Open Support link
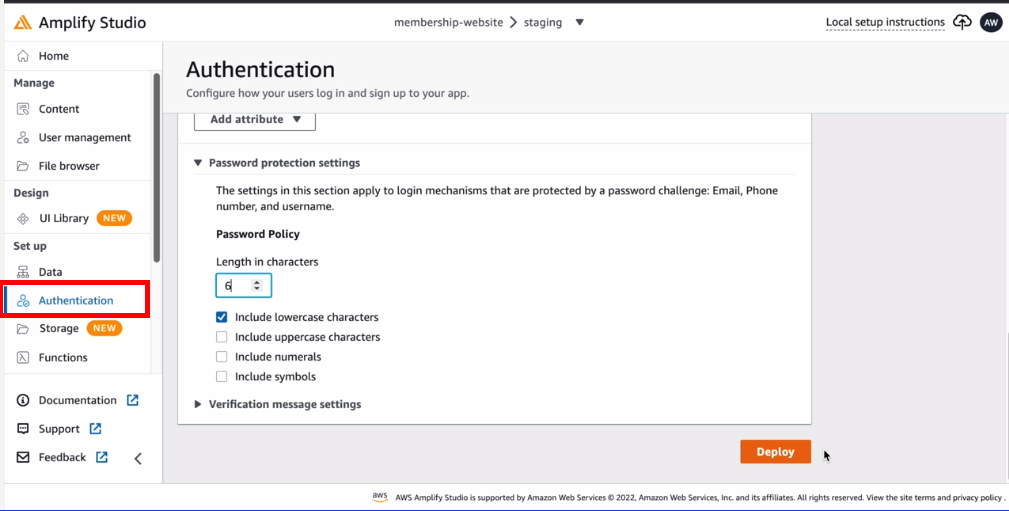The width and height of the screenshot is (1009, 511). coord(59,429)
